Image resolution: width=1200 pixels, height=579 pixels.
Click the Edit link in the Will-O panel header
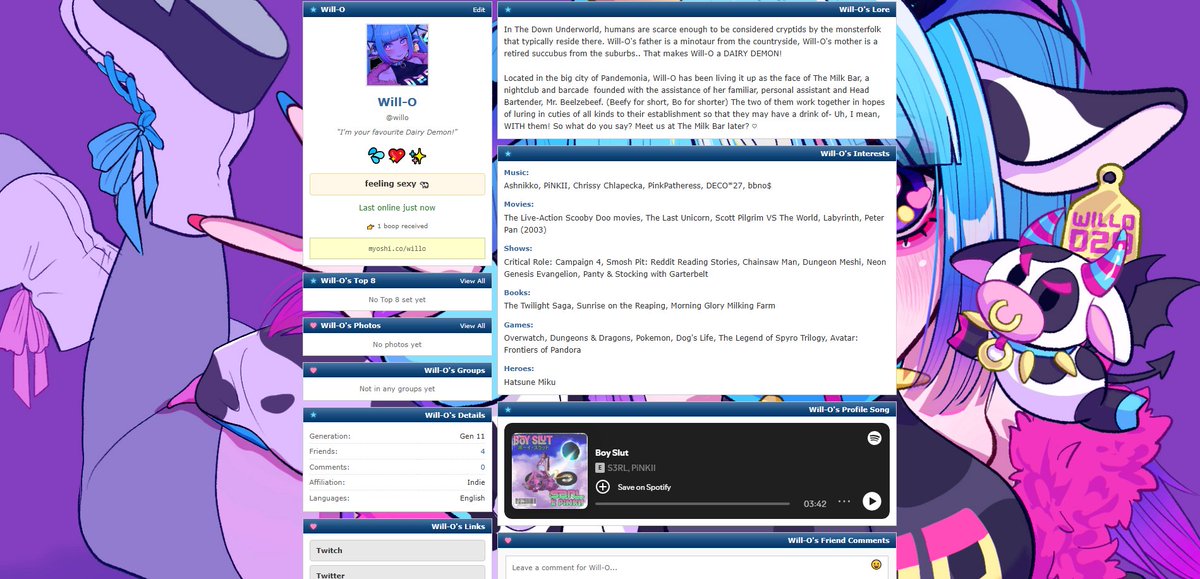(x=479, y=9)
